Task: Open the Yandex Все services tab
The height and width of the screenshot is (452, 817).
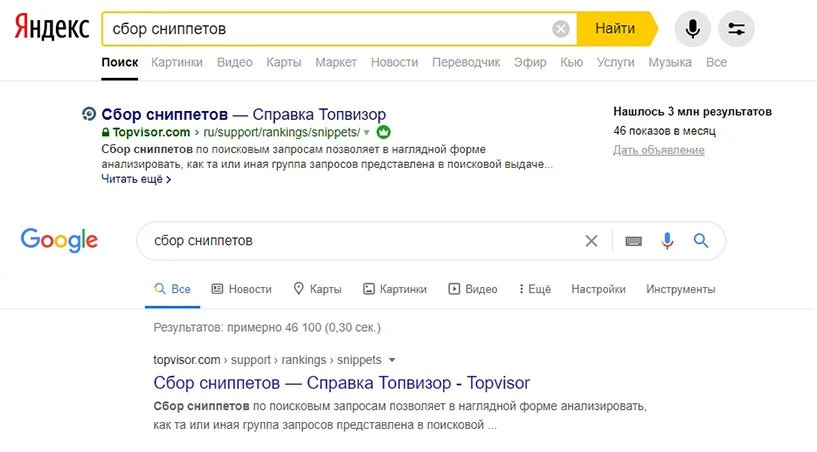Action: [x=716, y=63]
